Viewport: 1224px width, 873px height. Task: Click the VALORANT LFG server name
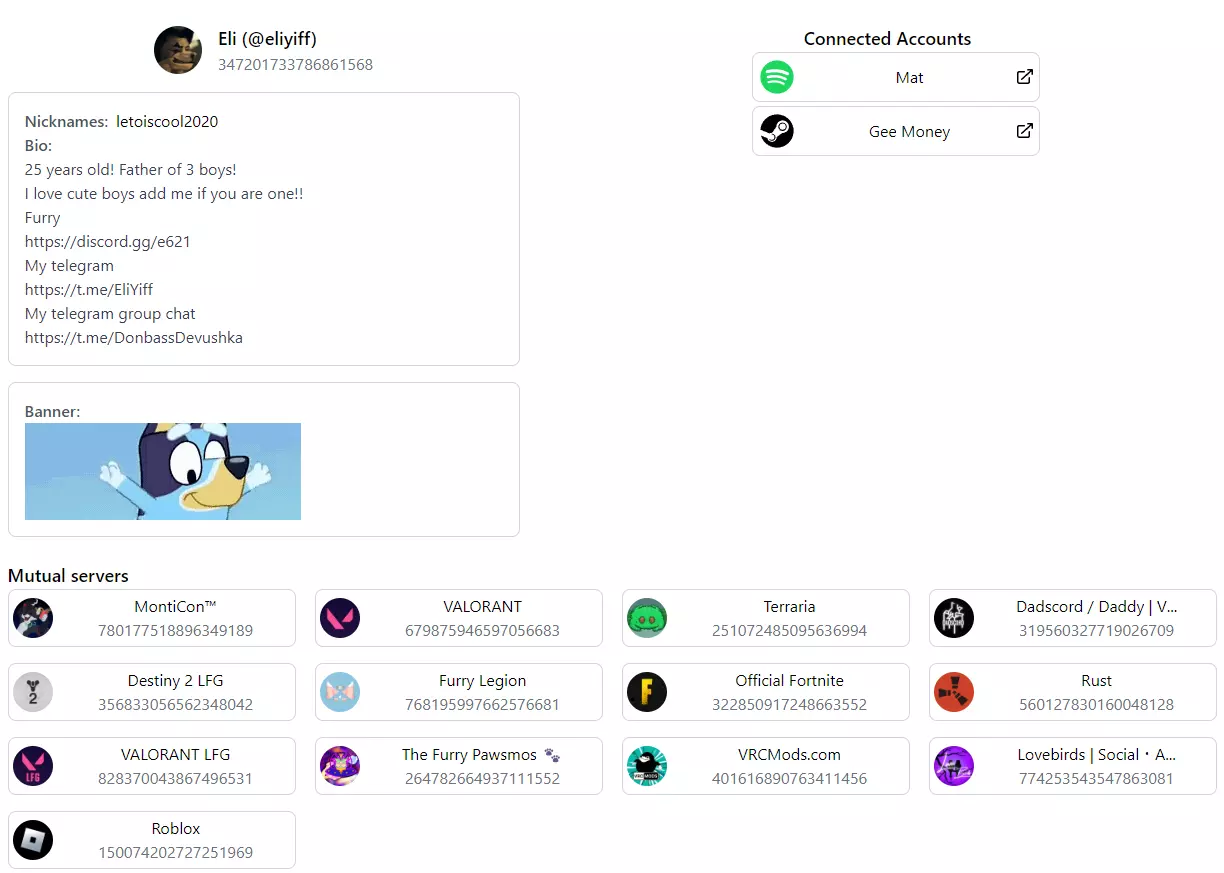[175, 755]
